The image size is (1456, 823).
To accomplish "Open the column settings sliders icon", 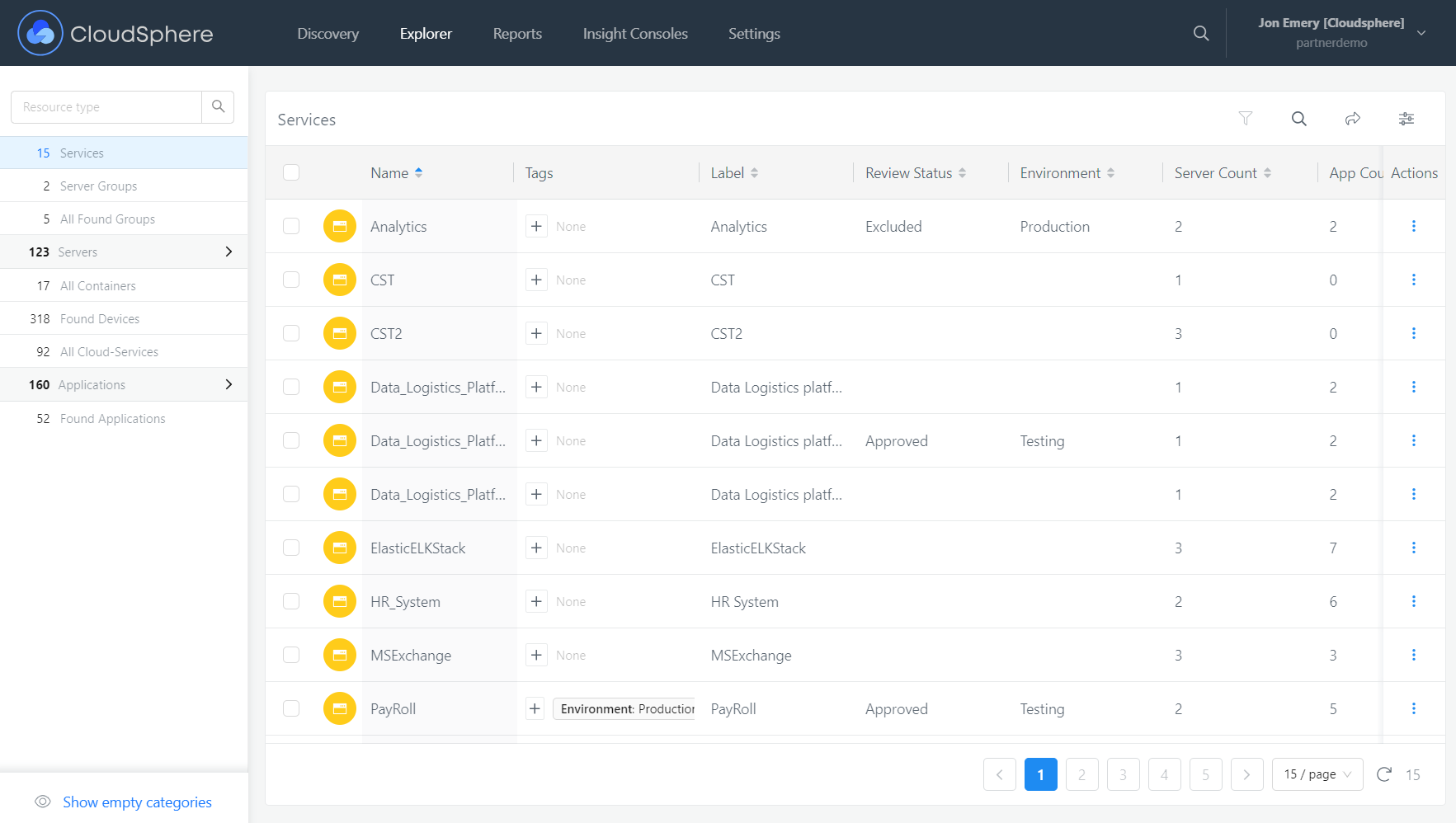I will click(1407, 119).
